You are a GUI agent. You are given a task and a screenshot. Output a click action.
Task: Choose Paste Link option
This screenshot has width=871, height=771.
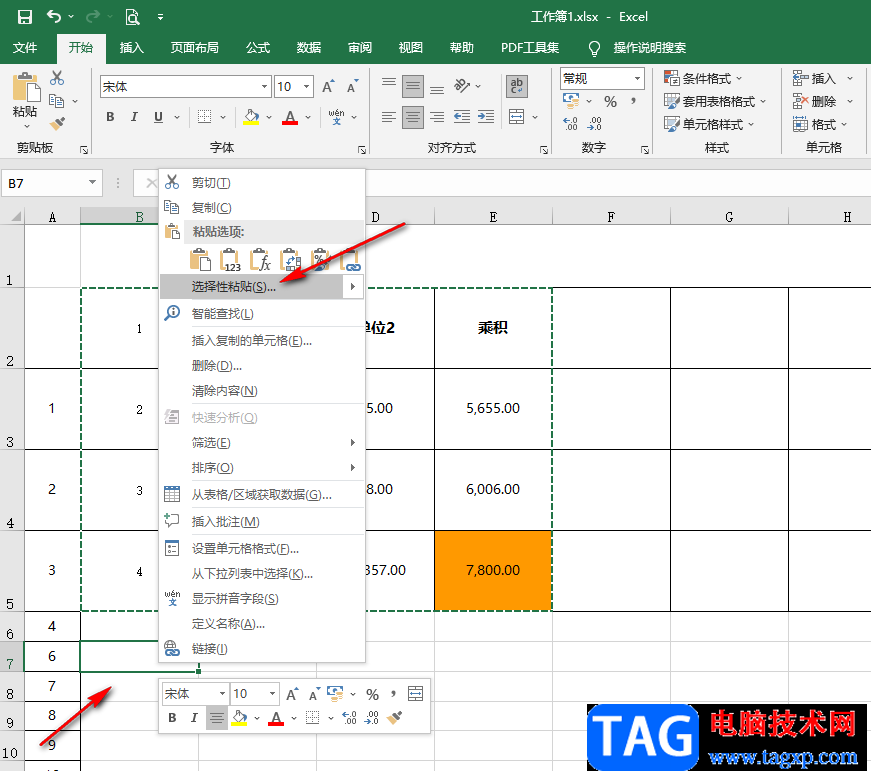click(351, 260)
